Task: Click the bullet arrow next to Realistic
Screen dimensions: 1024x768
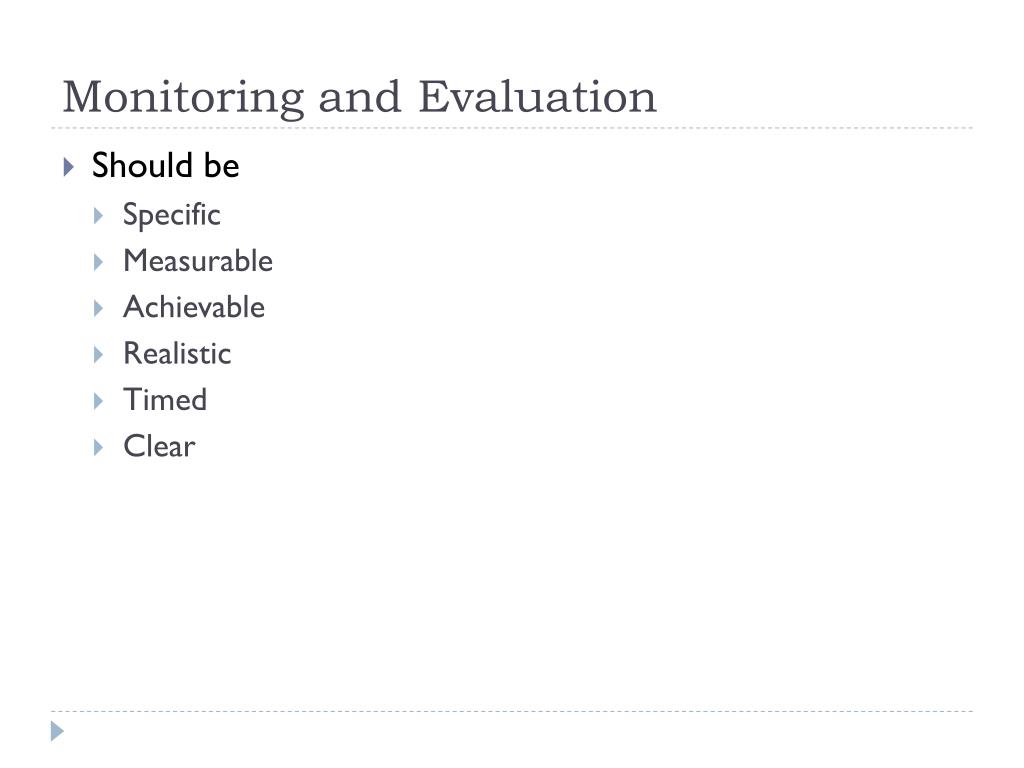Action: [99, 355]
